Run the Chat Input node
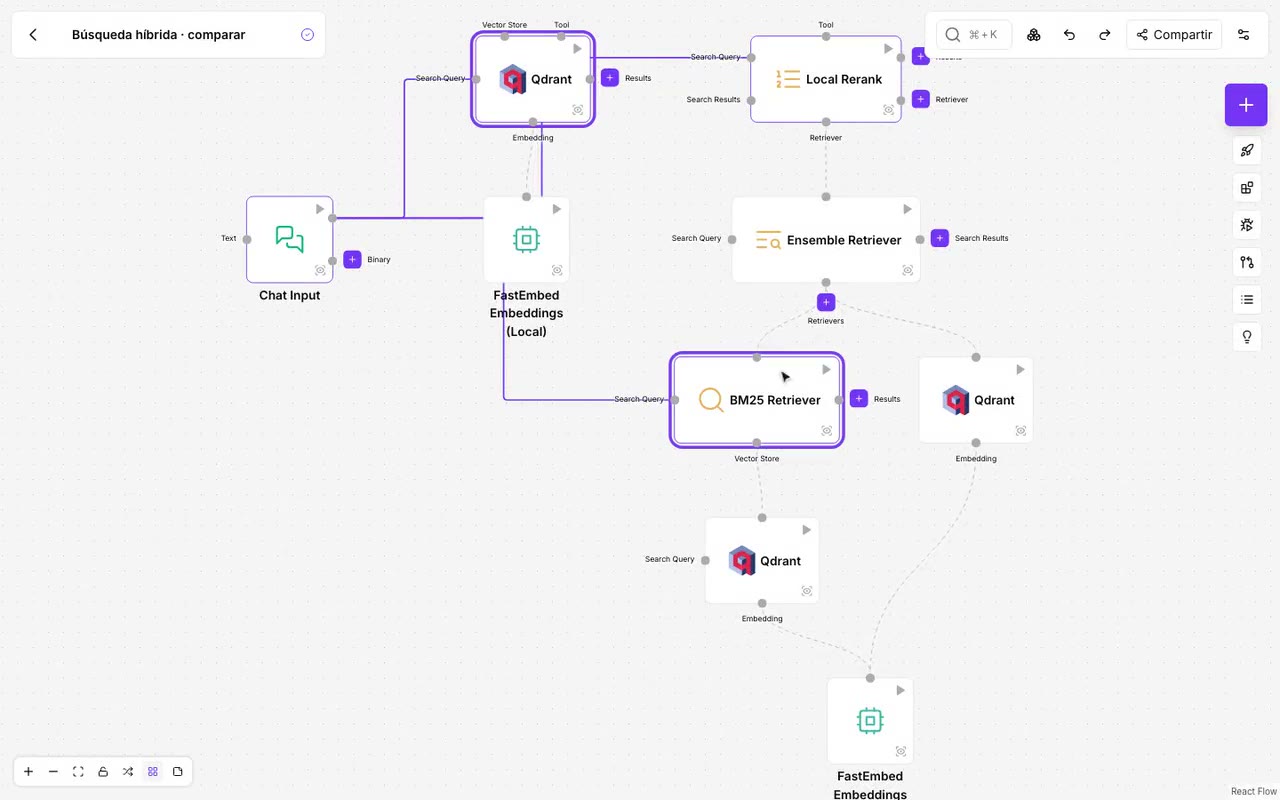 point(320,210)
